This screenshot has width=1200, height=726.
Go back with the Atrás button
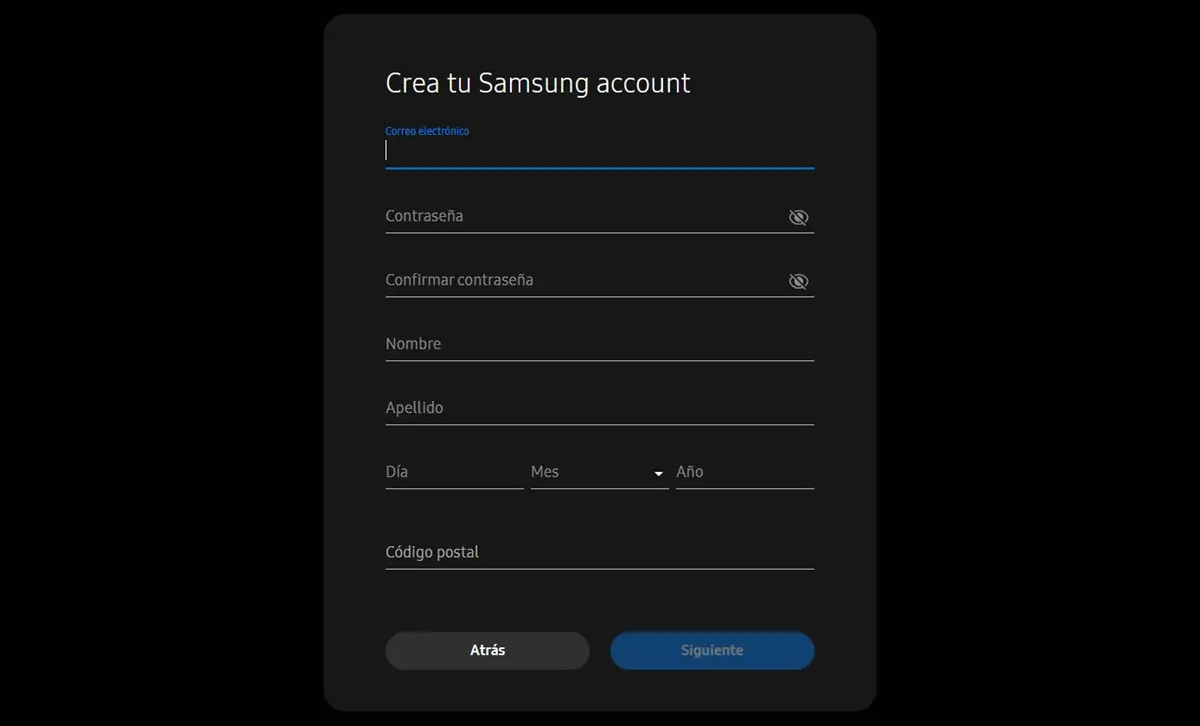coord(487,650)
